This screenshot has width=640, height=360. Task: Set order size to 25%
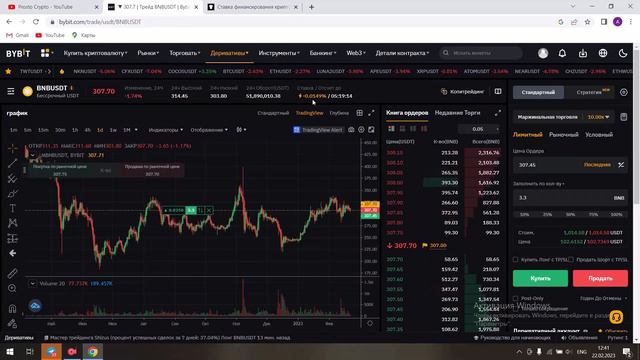click(547, 214)
